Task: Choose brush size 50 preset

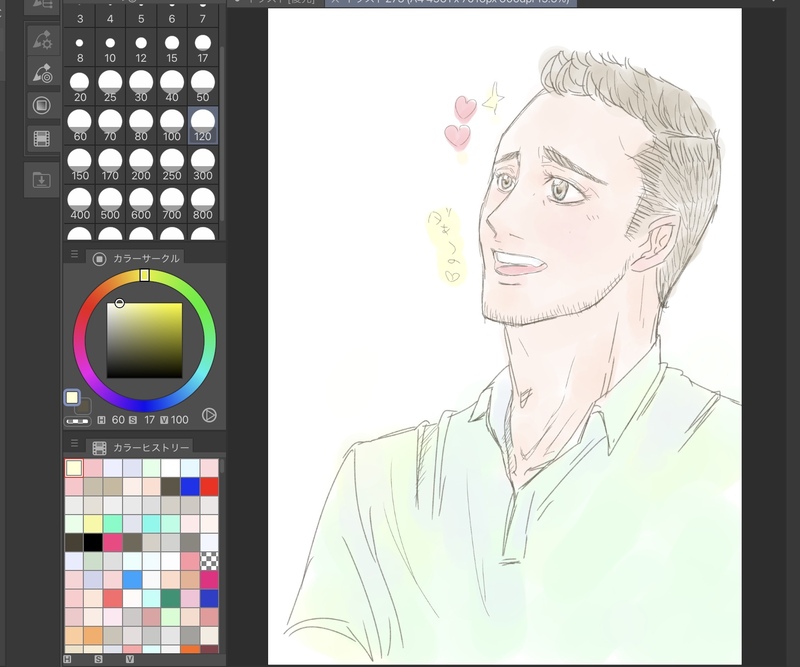Action: (203, 87)
